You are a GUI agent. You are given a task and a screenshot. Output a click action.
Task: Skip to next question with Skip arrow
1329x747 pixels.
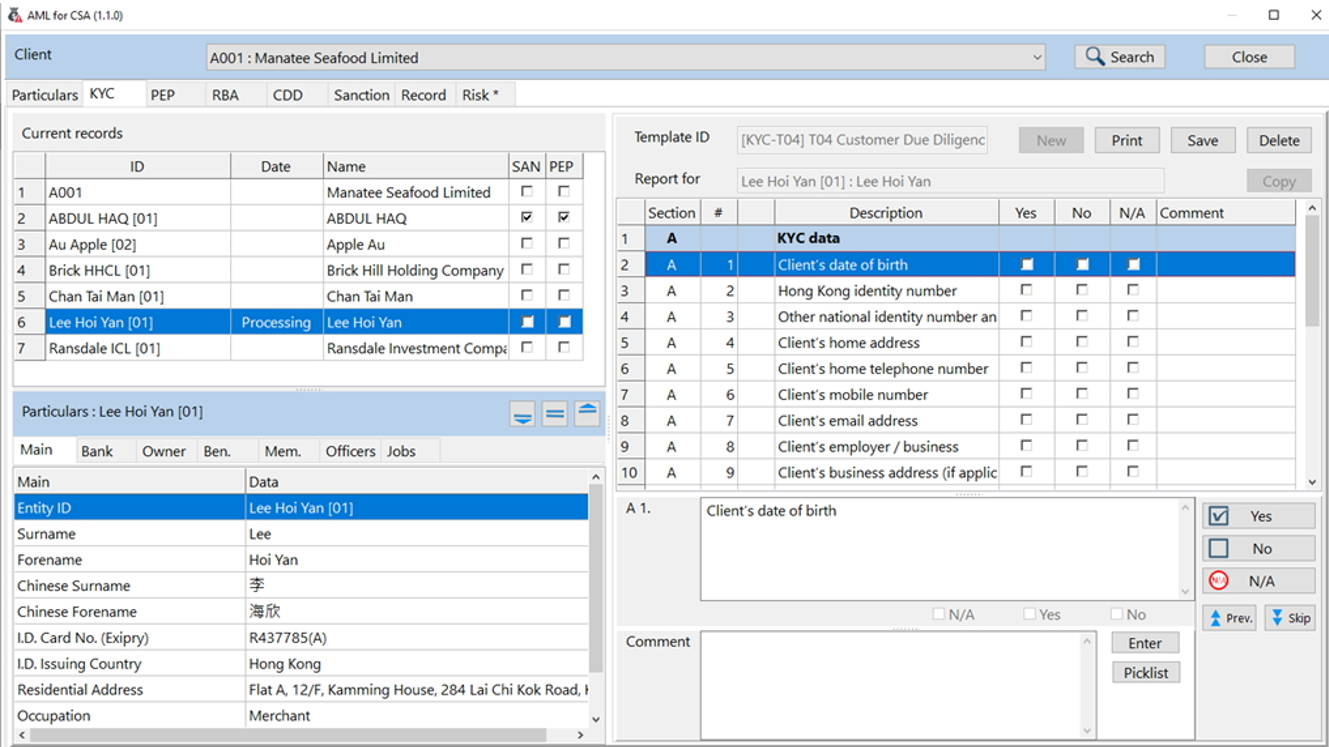(1289, 618)
